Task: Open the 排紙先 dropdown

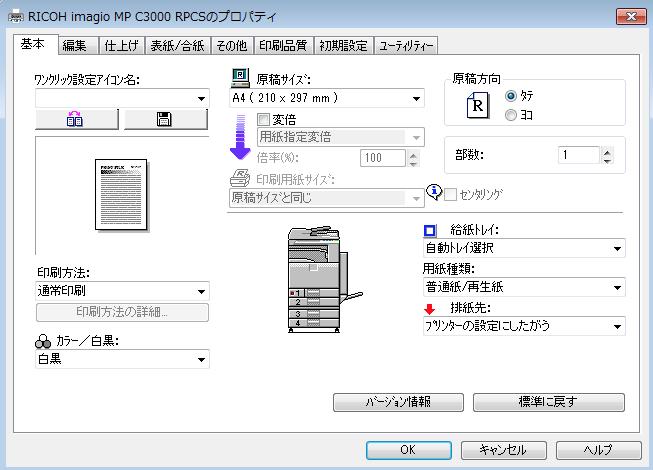Action: (x=524, y=326)
